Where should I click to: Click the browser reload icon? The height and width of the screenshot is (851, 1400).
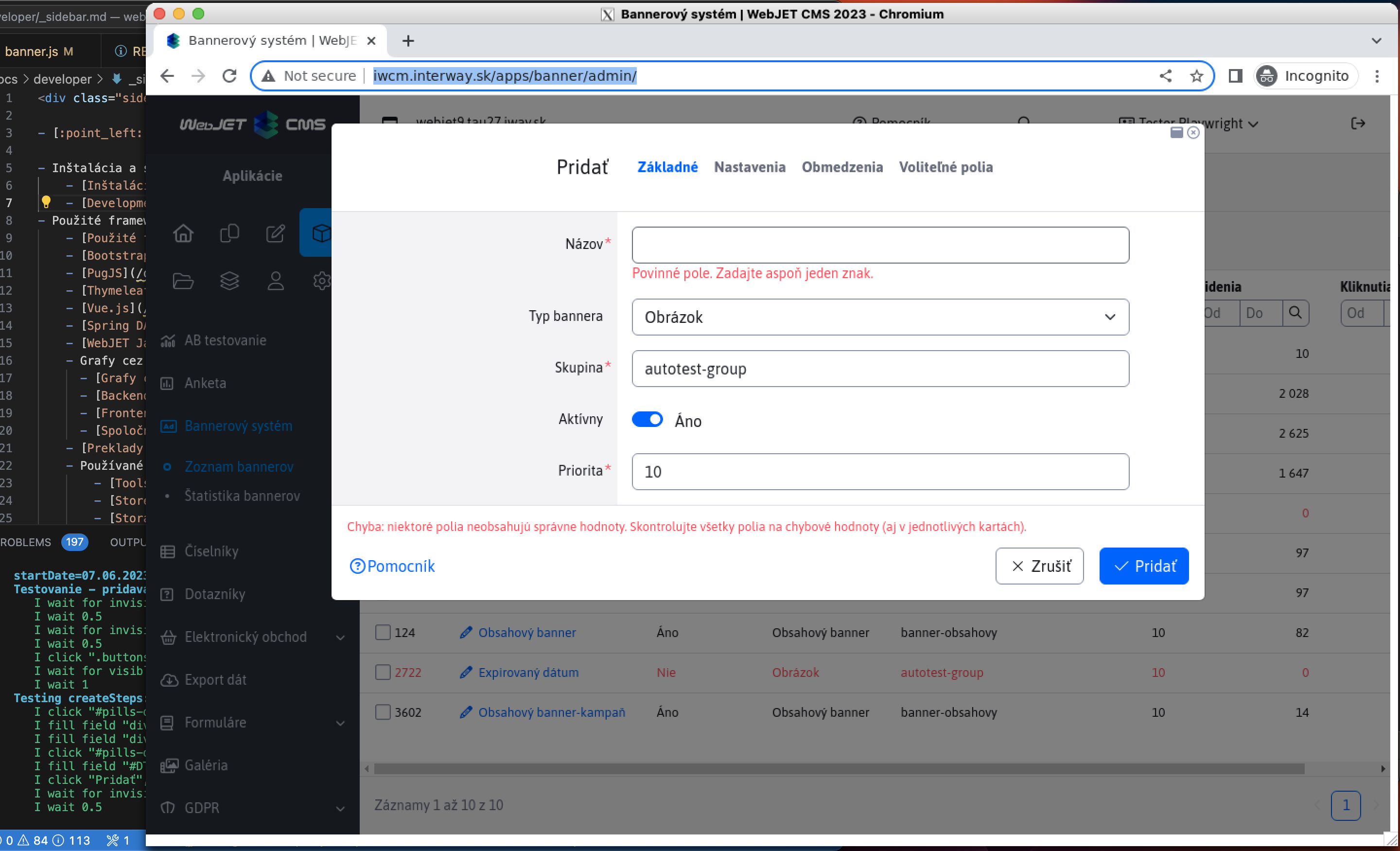[x=229, y=75]
